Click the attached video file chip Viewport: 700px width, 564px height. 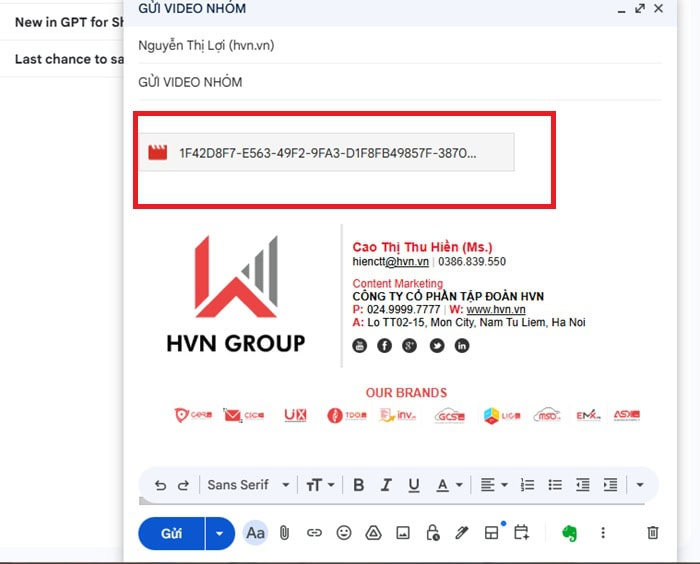coord(326,153)
